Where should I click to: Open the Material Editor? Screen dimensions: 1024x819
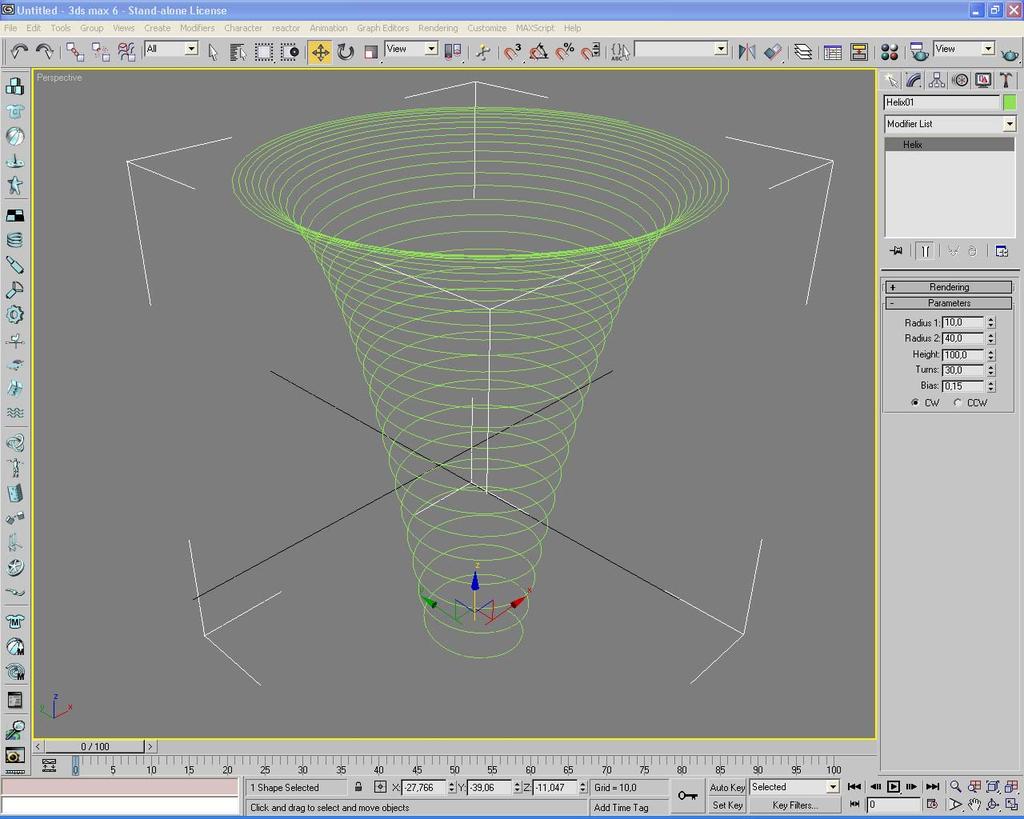(x=889, y=52)
